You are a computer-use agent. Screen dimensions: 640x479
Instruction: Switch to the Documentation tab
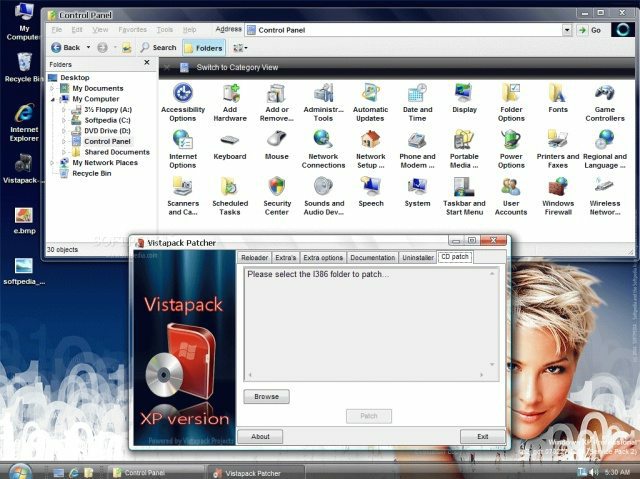(373, 258)
